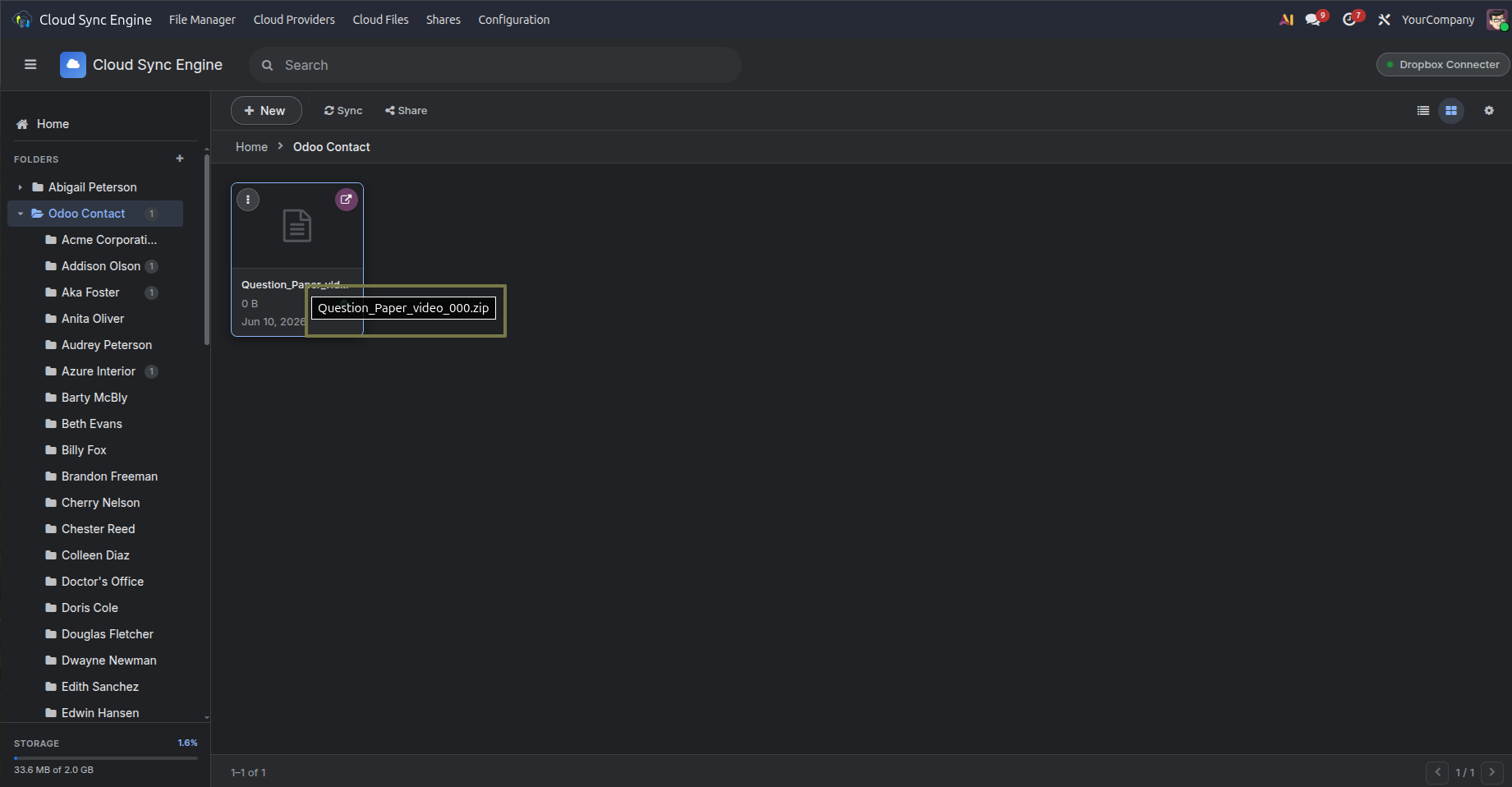Go to next page arrow
This screenshot has height=787, width=1512.
[1492, 772]
